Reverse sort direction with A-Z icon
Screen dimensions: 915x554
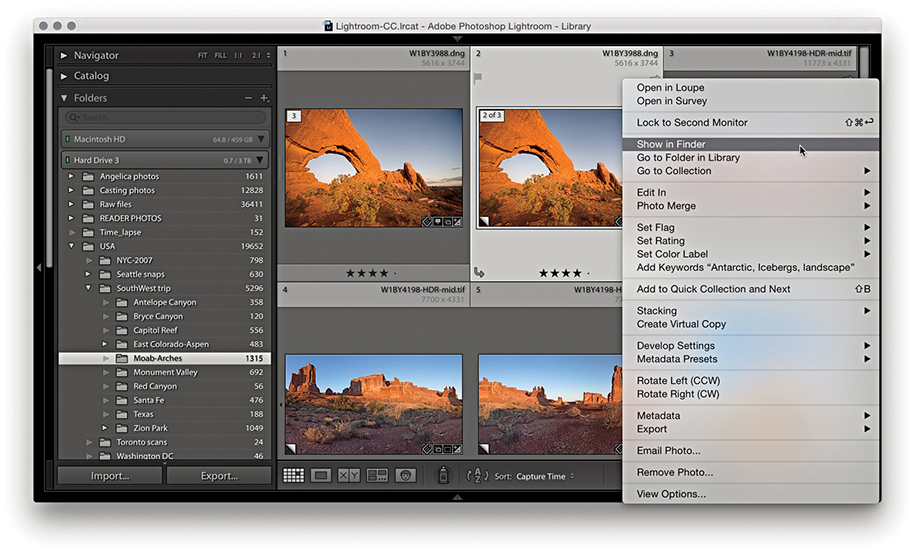478,476
